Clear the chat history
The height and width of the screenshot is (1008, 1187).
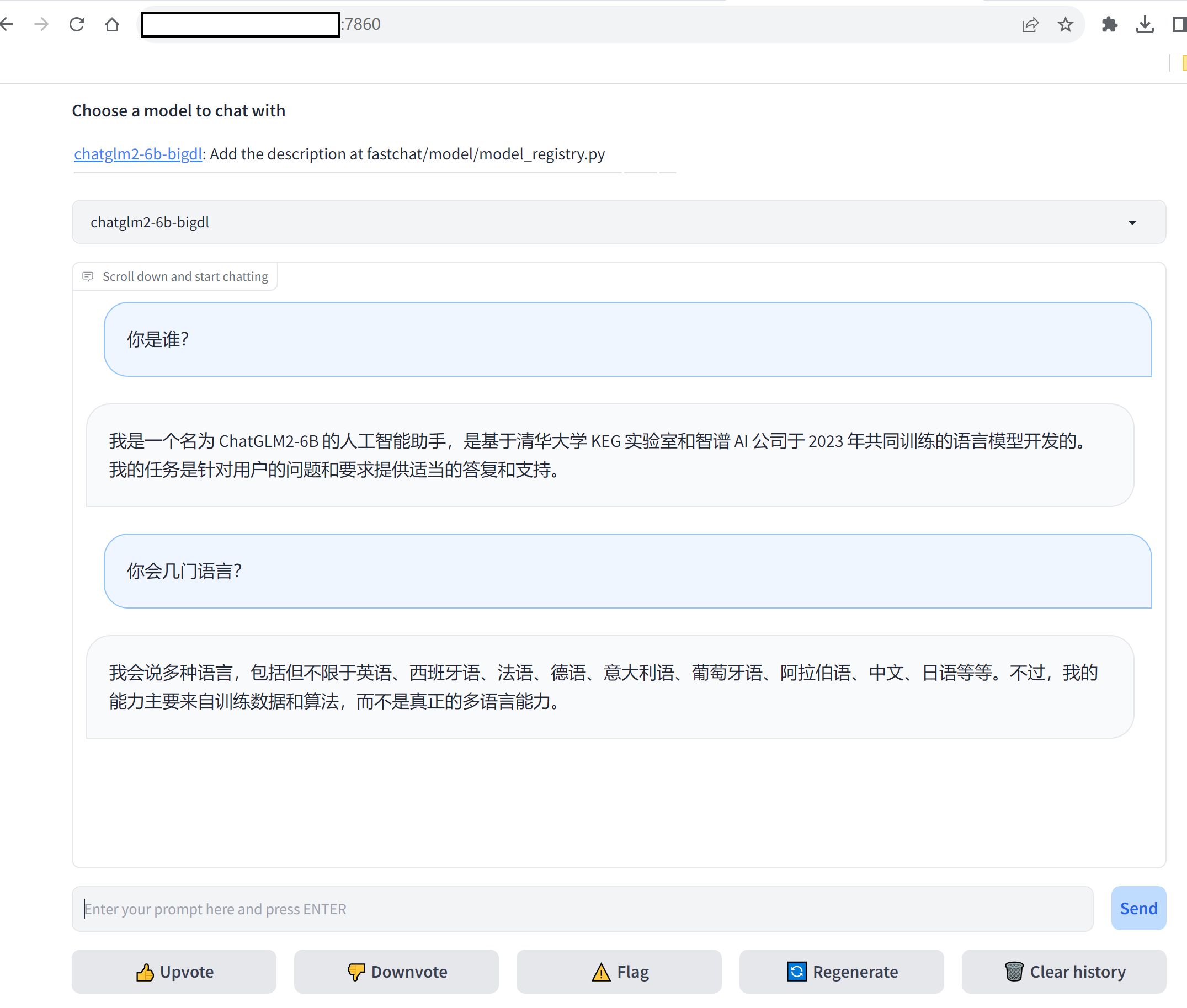[x=1063, y=972]
